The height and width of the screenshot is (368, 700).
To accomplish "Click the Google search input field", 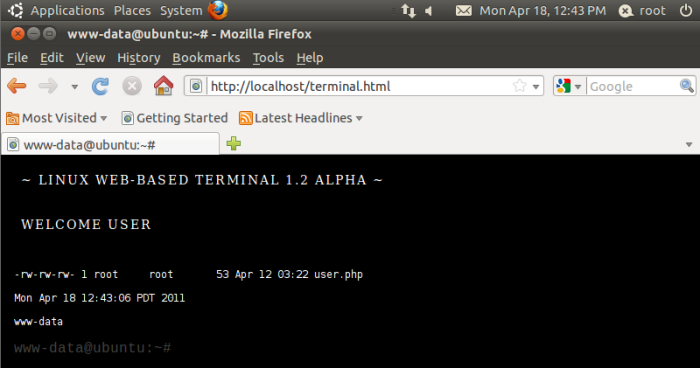I will (x=633, y=86).
